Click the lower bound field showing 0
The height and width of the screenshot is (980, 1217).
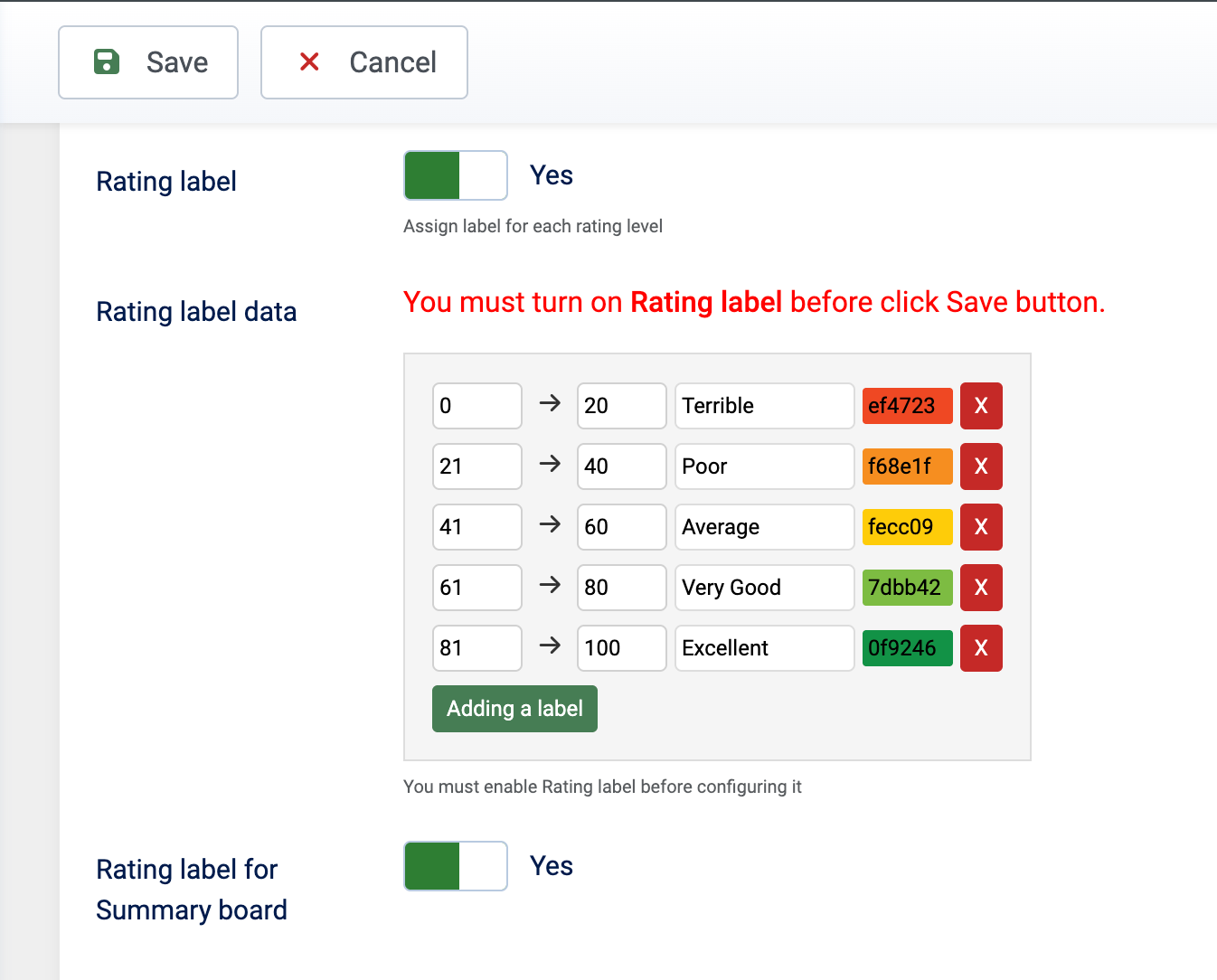coord(476,405)
